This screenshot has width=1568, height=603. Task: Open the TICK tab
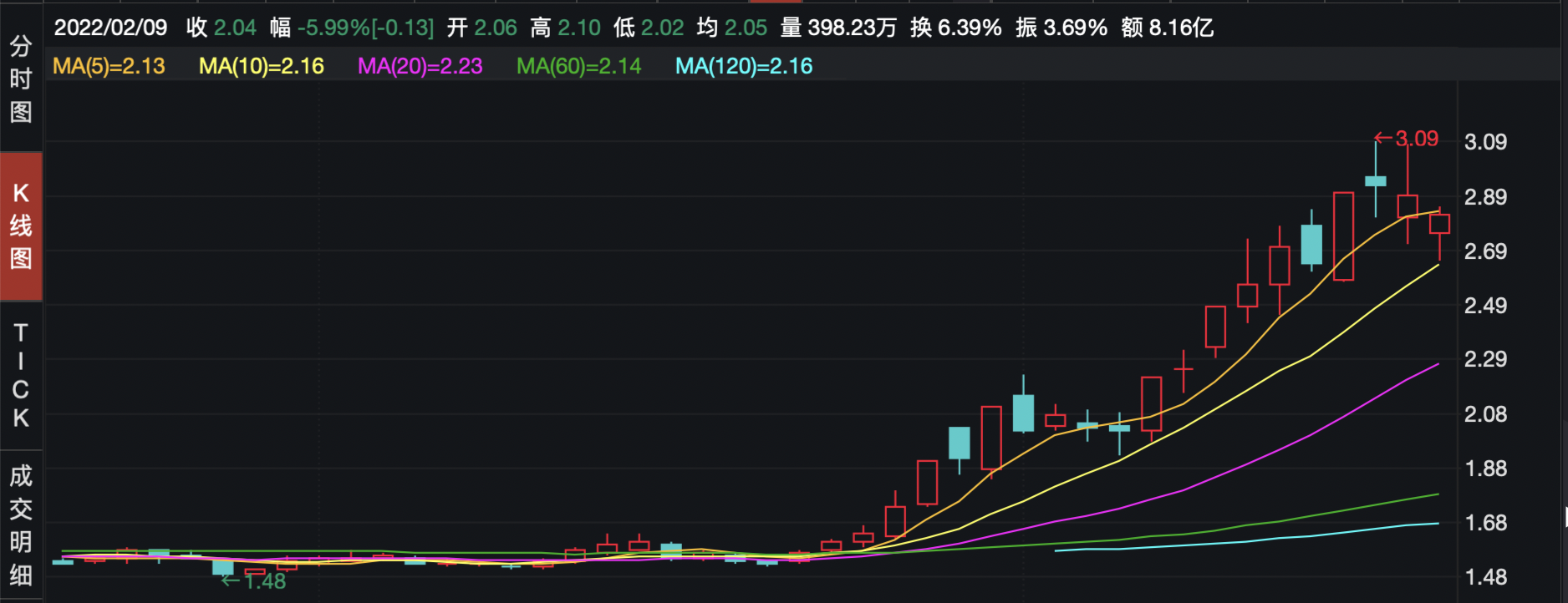coord(21,375)
